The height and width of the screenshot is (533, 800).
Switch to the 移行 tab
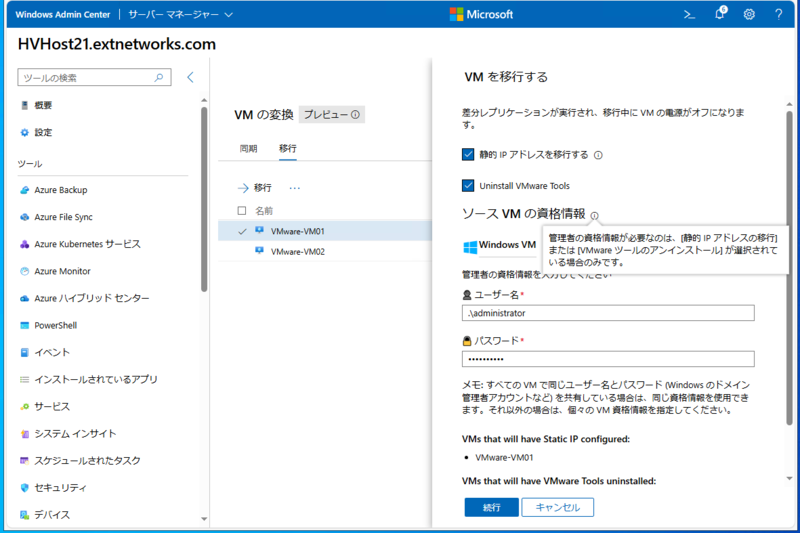[288, 148]
